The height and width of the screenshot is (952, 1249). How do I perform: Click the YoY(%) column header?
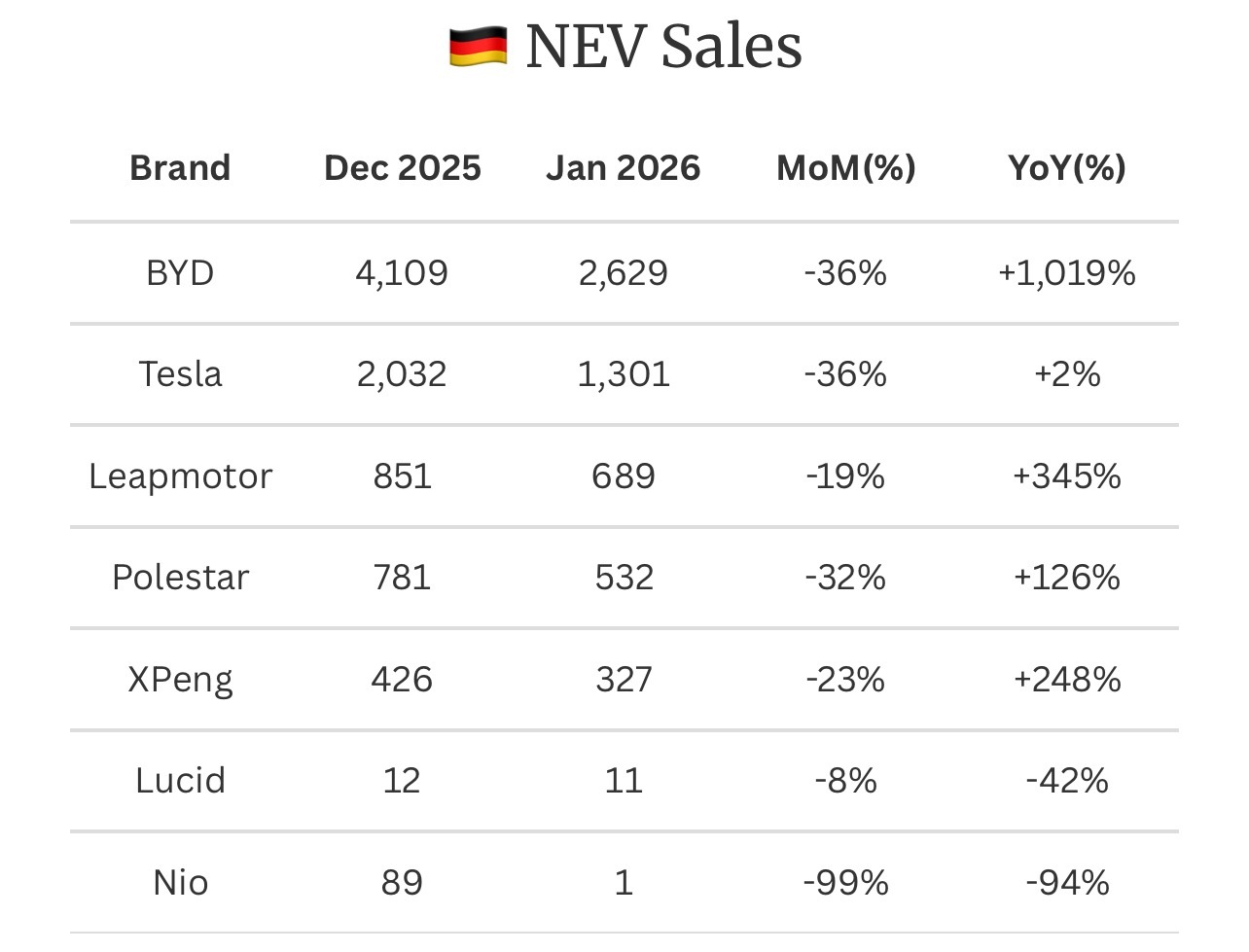[x=1067, y=168]
